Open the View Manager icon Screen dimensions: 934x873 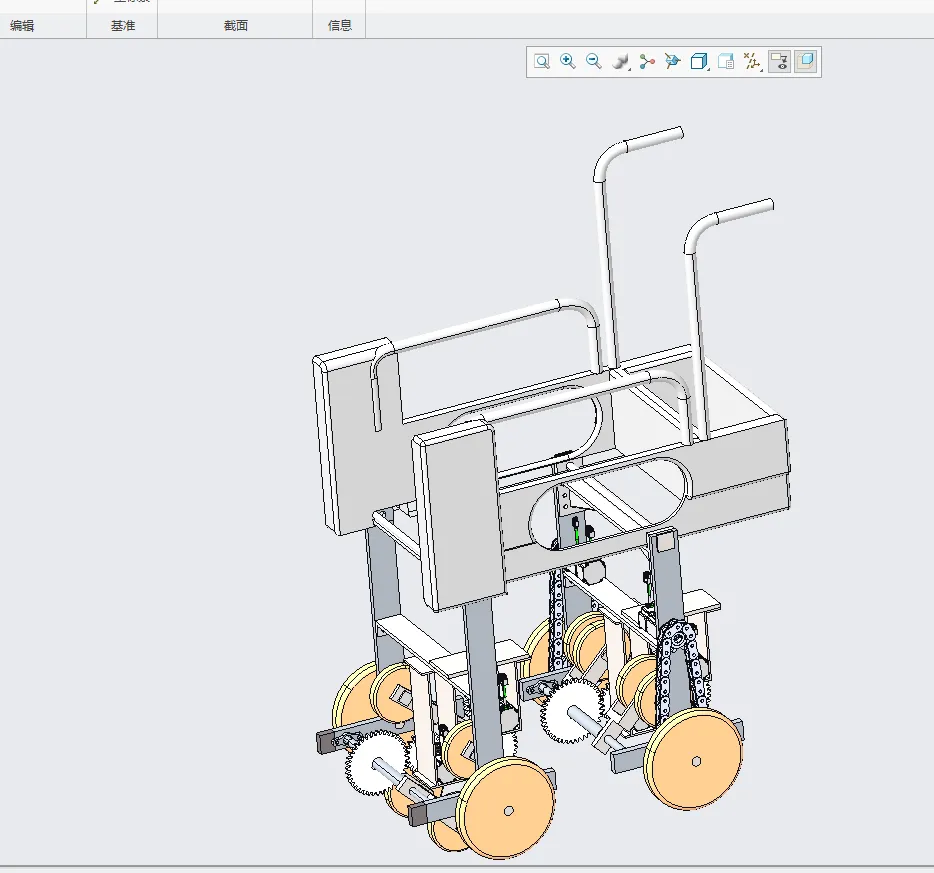726,62
